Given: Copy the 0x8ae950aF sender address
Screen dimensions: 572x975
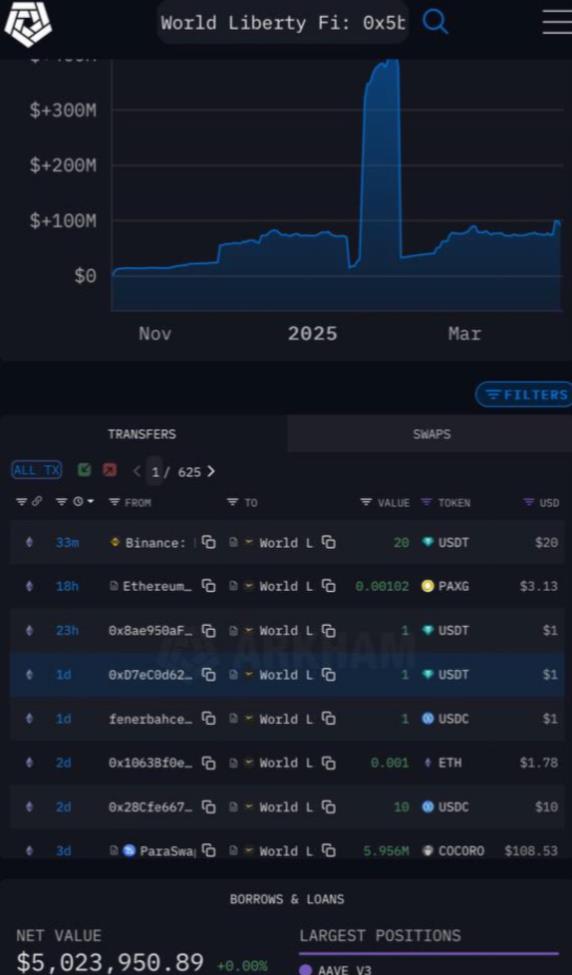Looking at the screenshot, I should [208, 631].
